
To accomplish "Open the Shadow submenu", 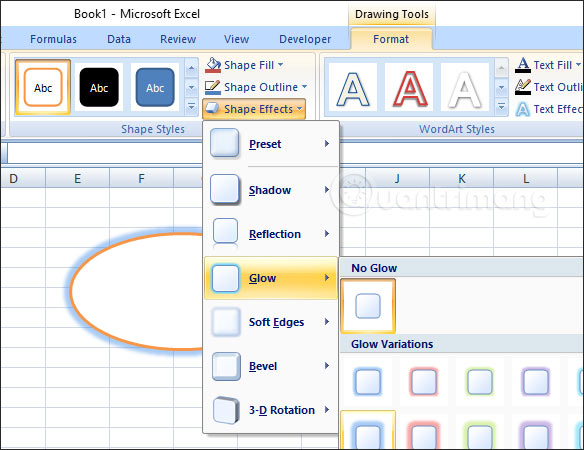I will click(271, 190).
